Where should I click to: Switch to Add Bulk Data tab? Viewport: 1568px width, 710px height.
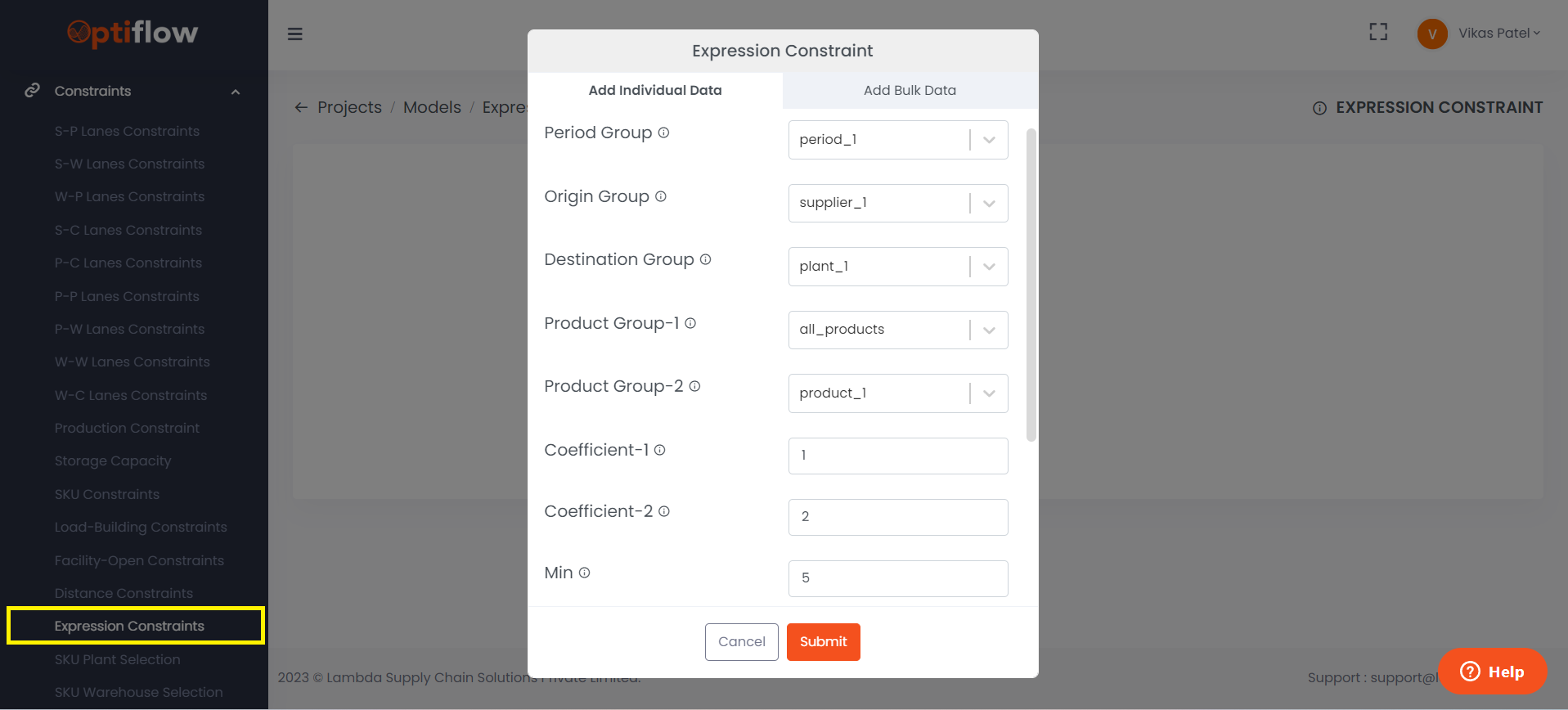pos(910,91)
